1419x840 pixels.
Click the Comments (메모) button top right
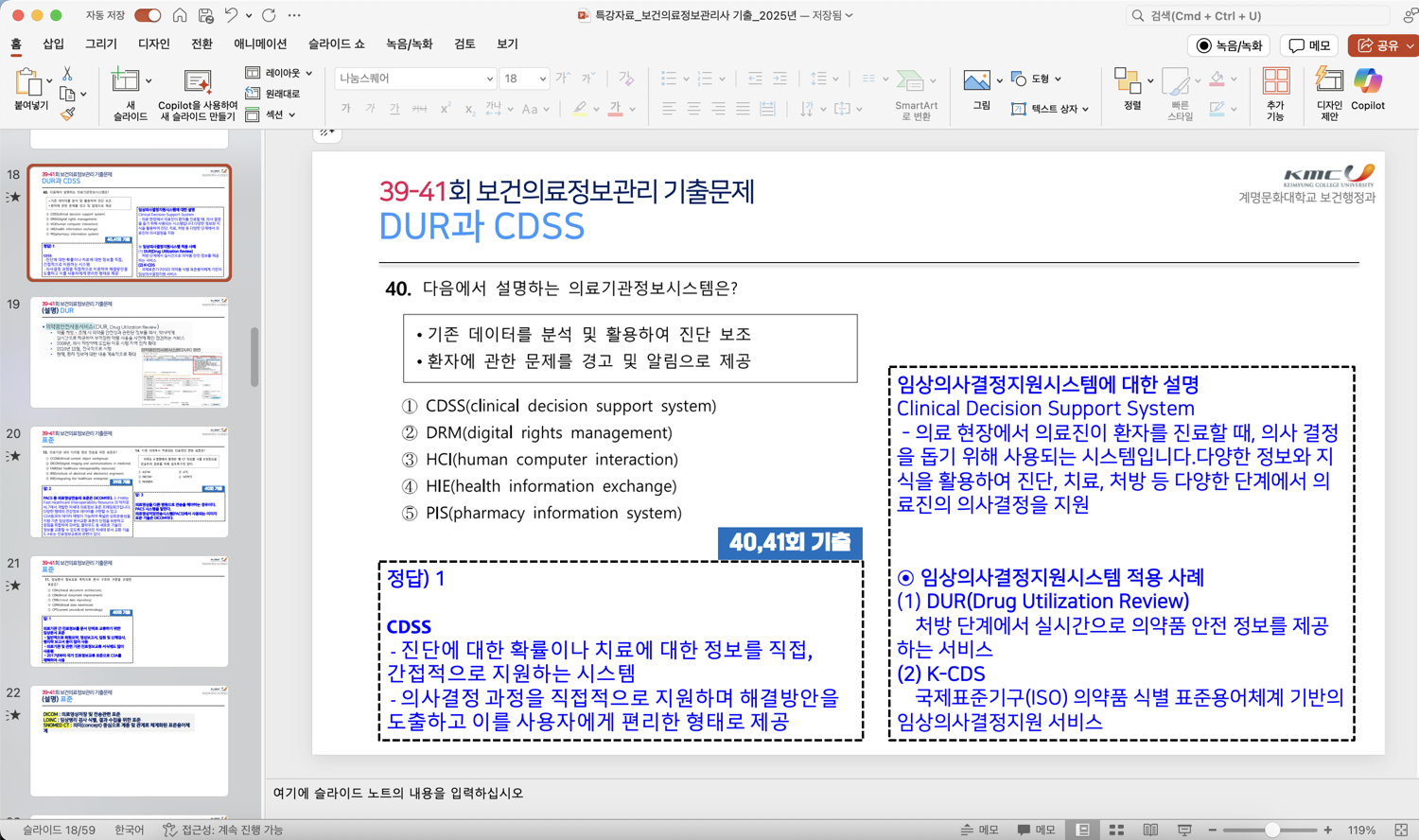pos(1309,45)
